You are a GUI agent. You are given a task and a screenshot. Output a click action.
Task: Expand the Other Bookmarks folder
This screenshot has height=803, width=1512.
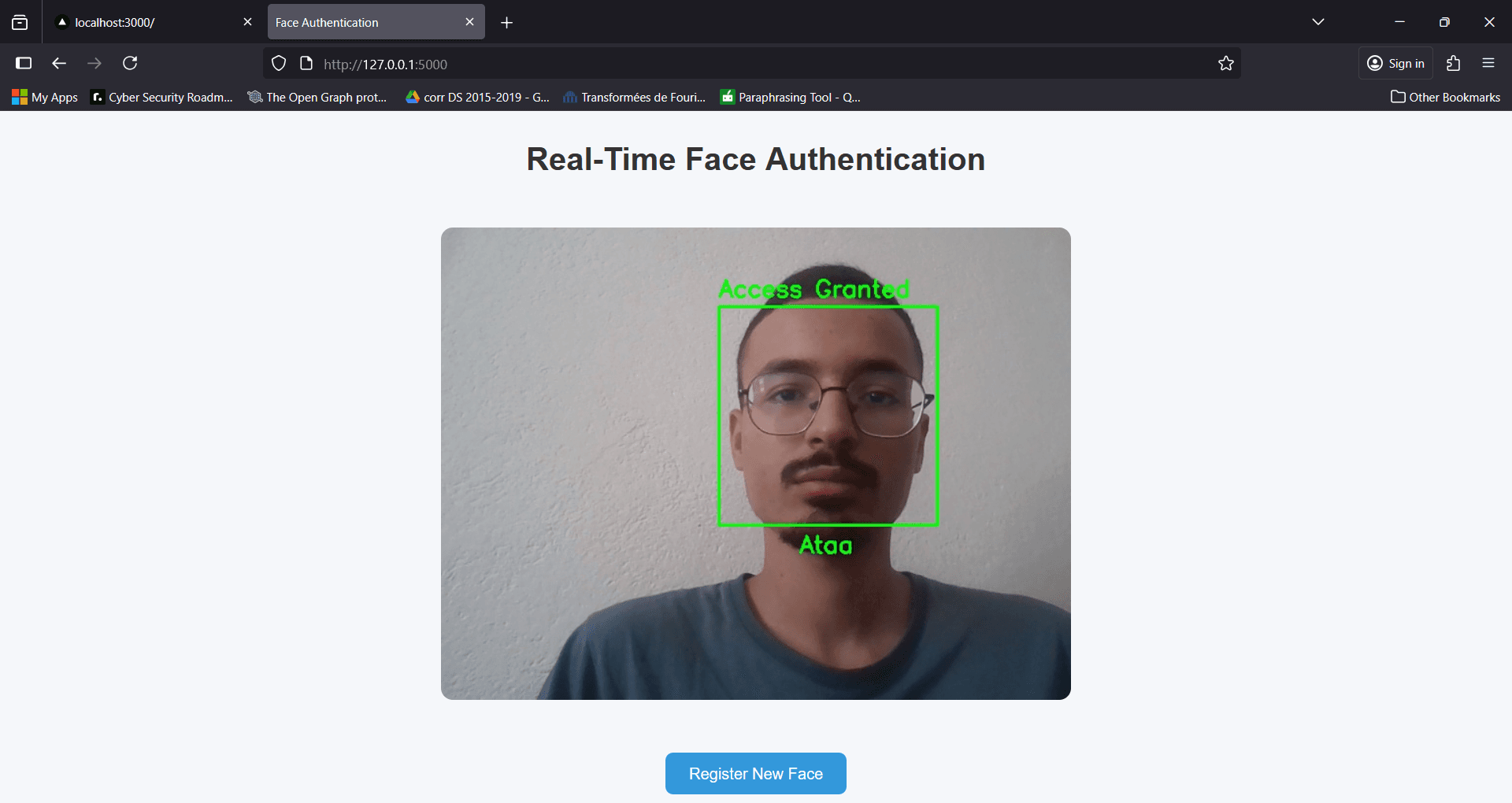(x=1445, y=97)
